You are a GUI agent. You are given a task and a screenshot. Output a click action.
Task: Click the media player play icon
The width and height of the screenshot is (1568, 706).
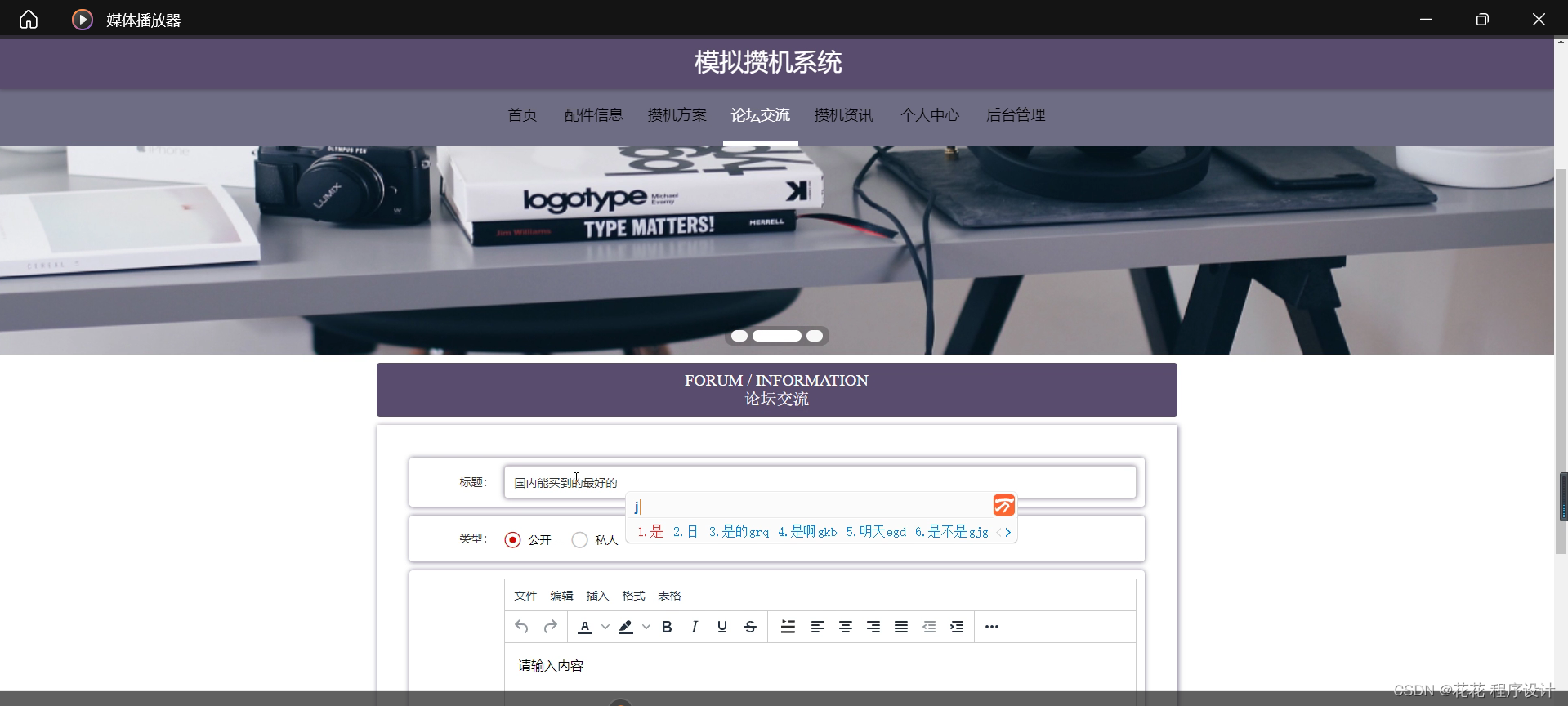[83, 19]
